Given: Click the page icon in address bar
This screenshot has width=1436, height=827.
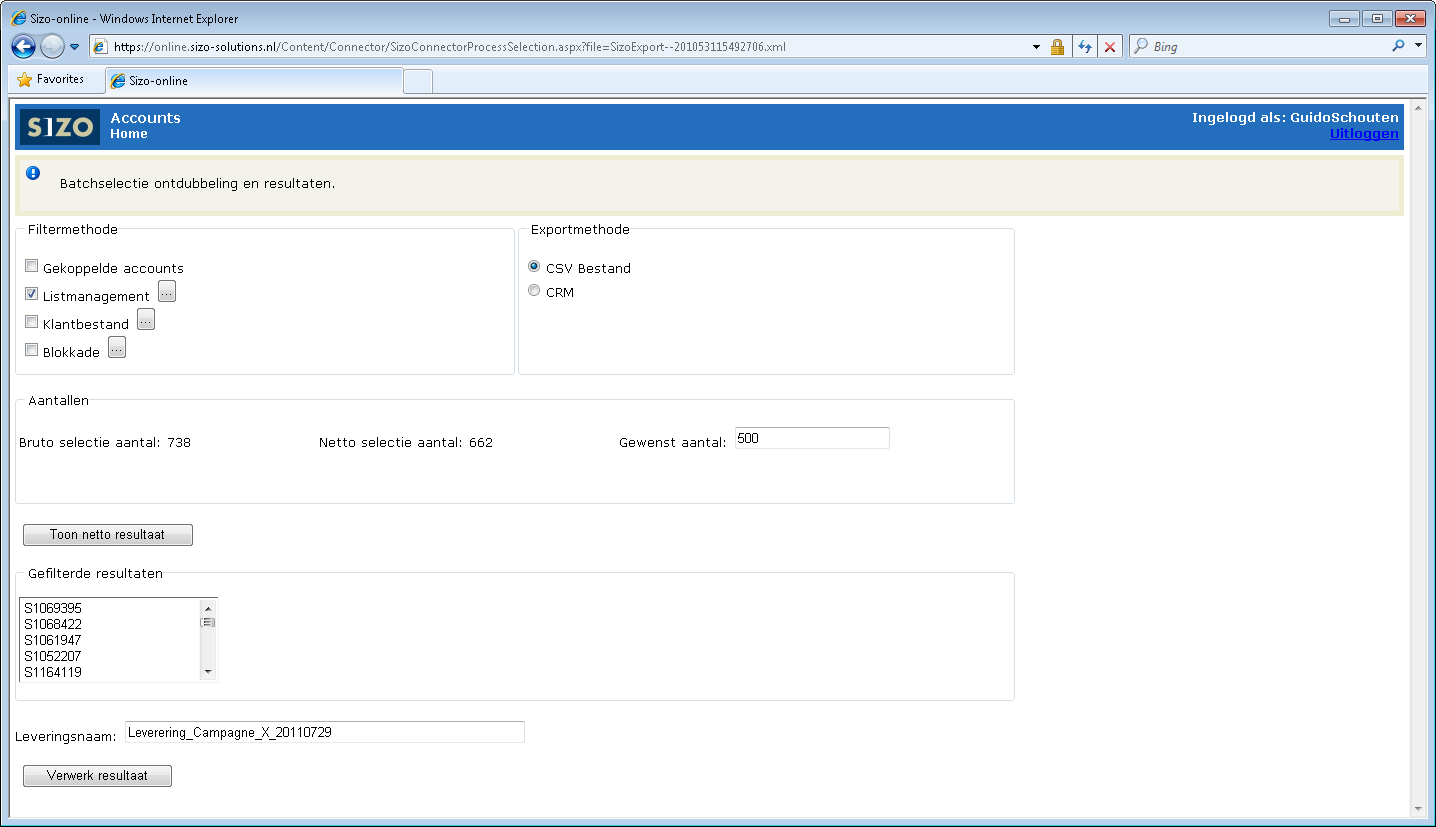Looking at the screenshot, I should [100, 47].
